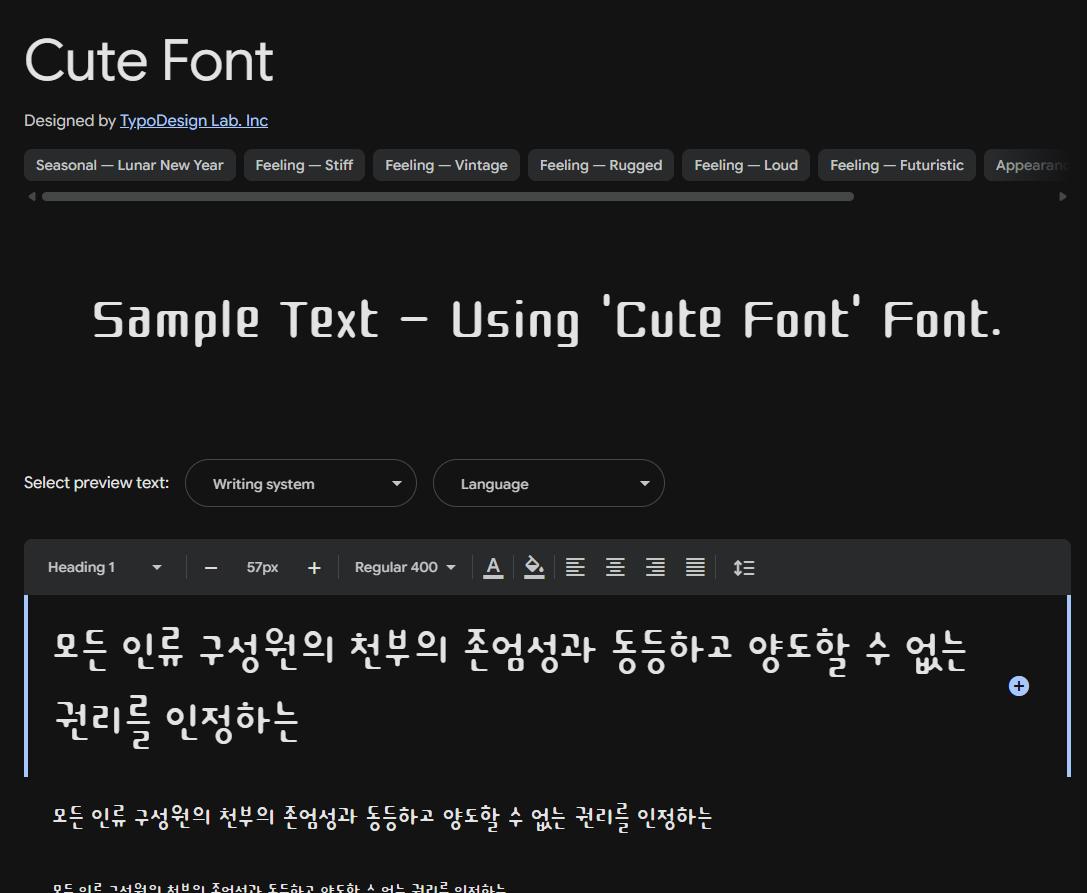The height and width of the screenshot is (893, 1087).
Task: Justify the preview text
Action: [x=695, y=568]
